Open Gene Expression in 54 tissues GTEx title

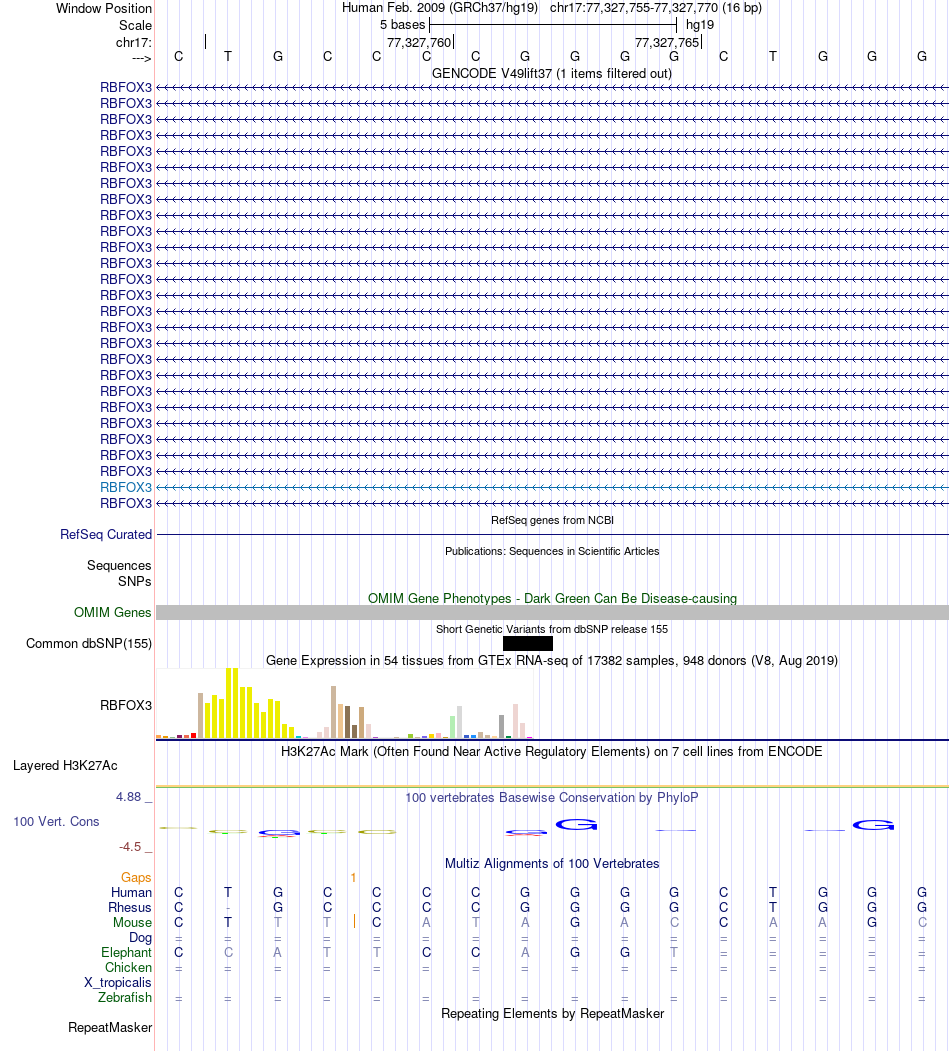click(552, 660)
